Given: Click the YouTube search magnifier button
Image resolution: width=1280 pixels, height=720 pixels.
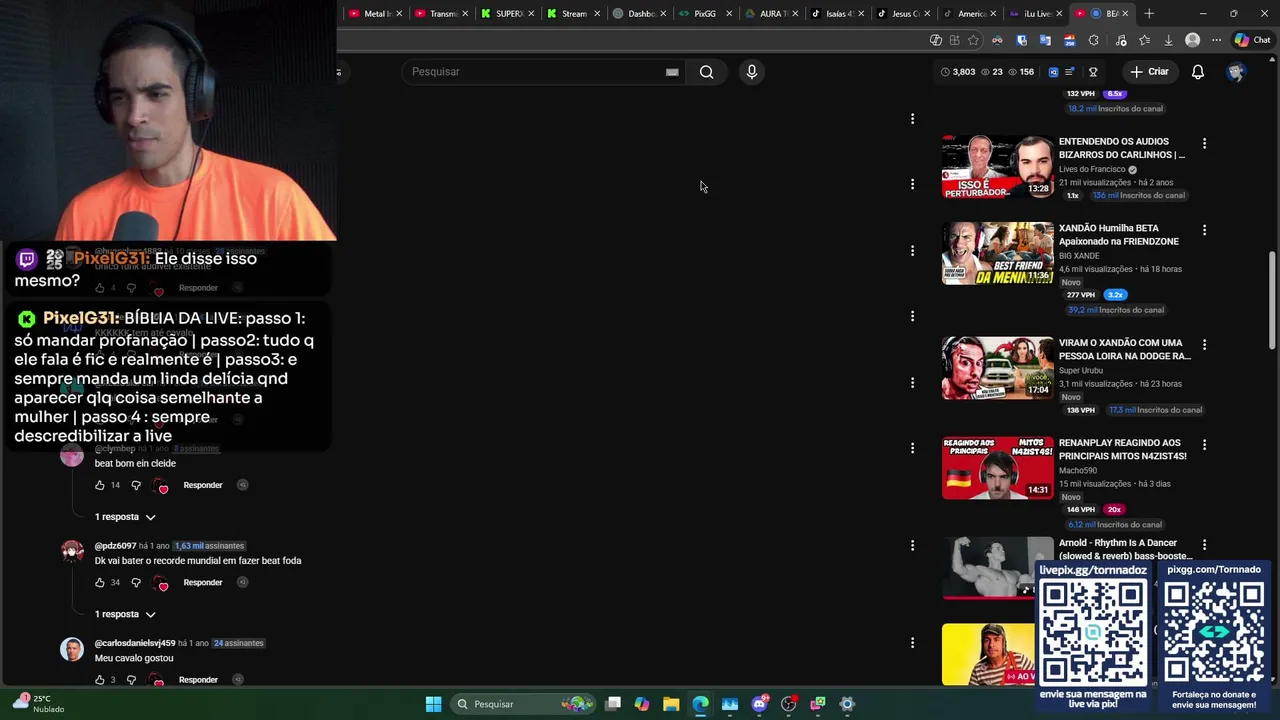Looking at the screenshot, I should click(706, 72).
